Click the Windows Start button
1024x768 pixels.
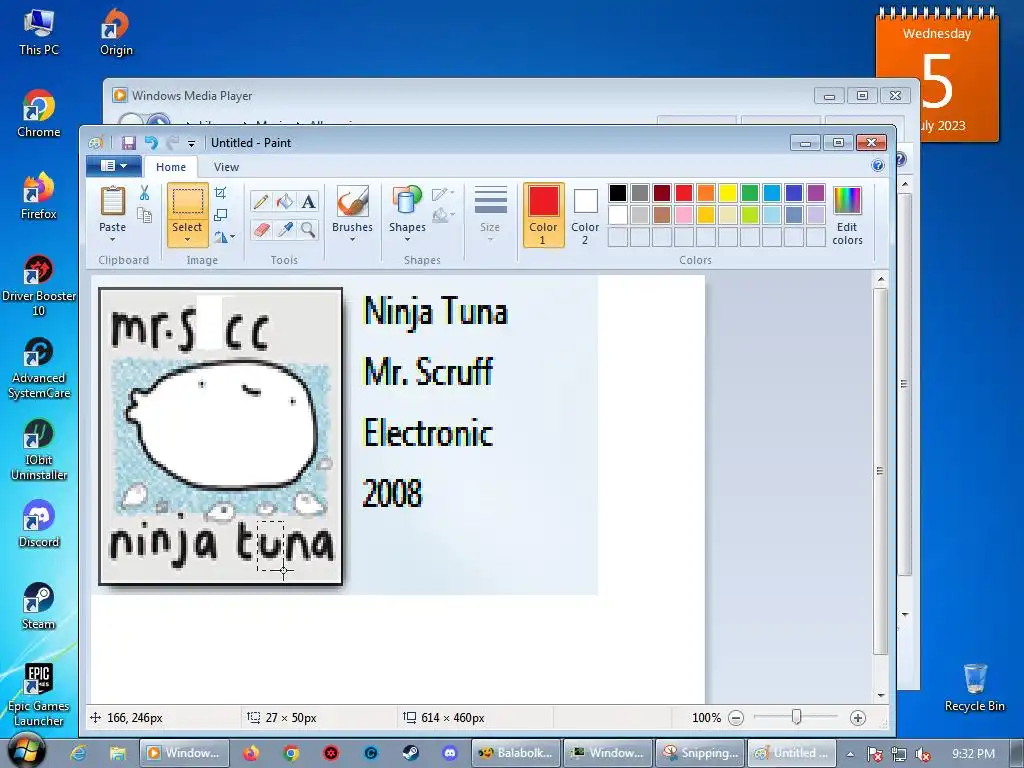coord(26,751)
